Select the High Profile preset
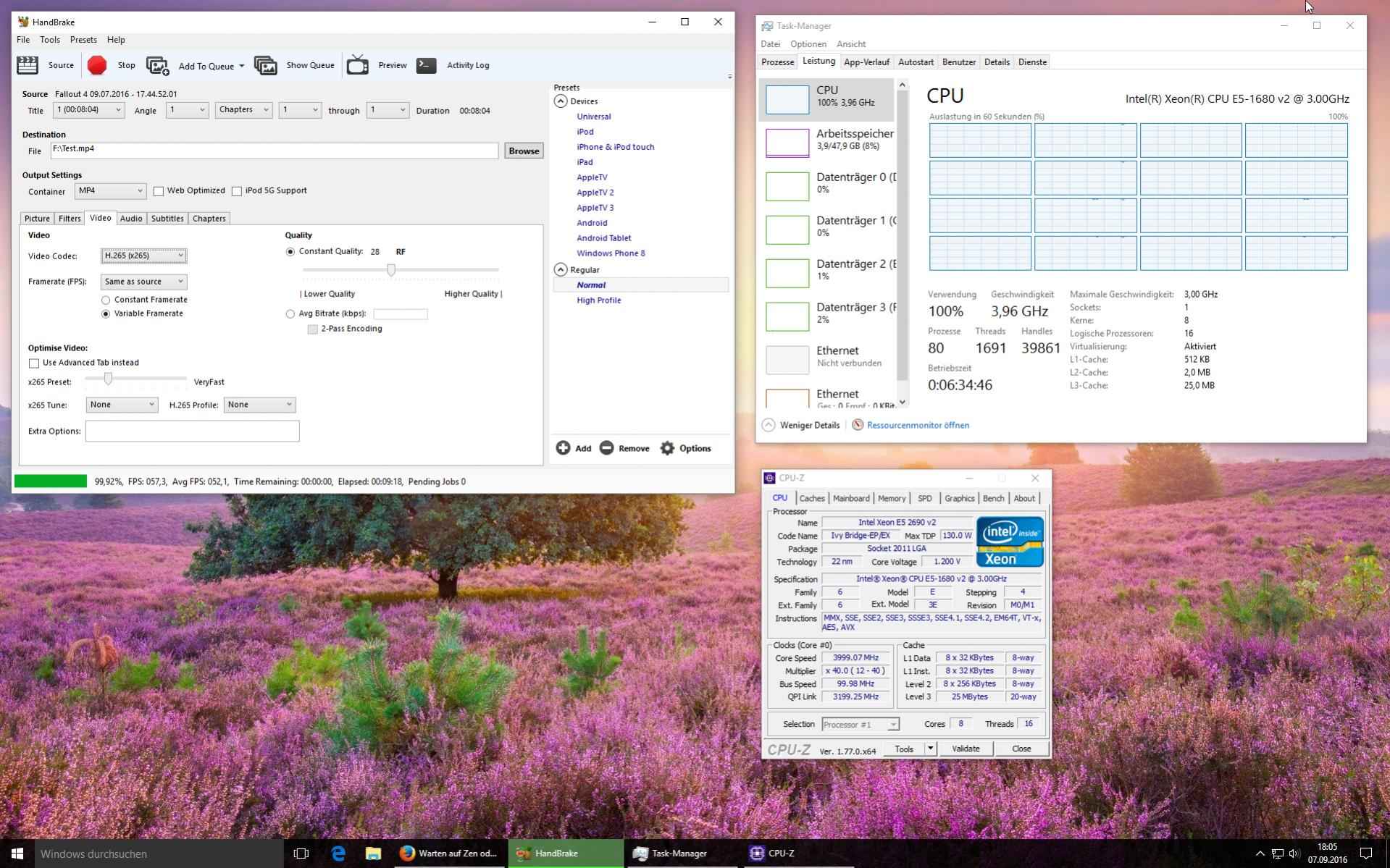Viewport: 1390px width, 868px height. [x=598, y=300]
